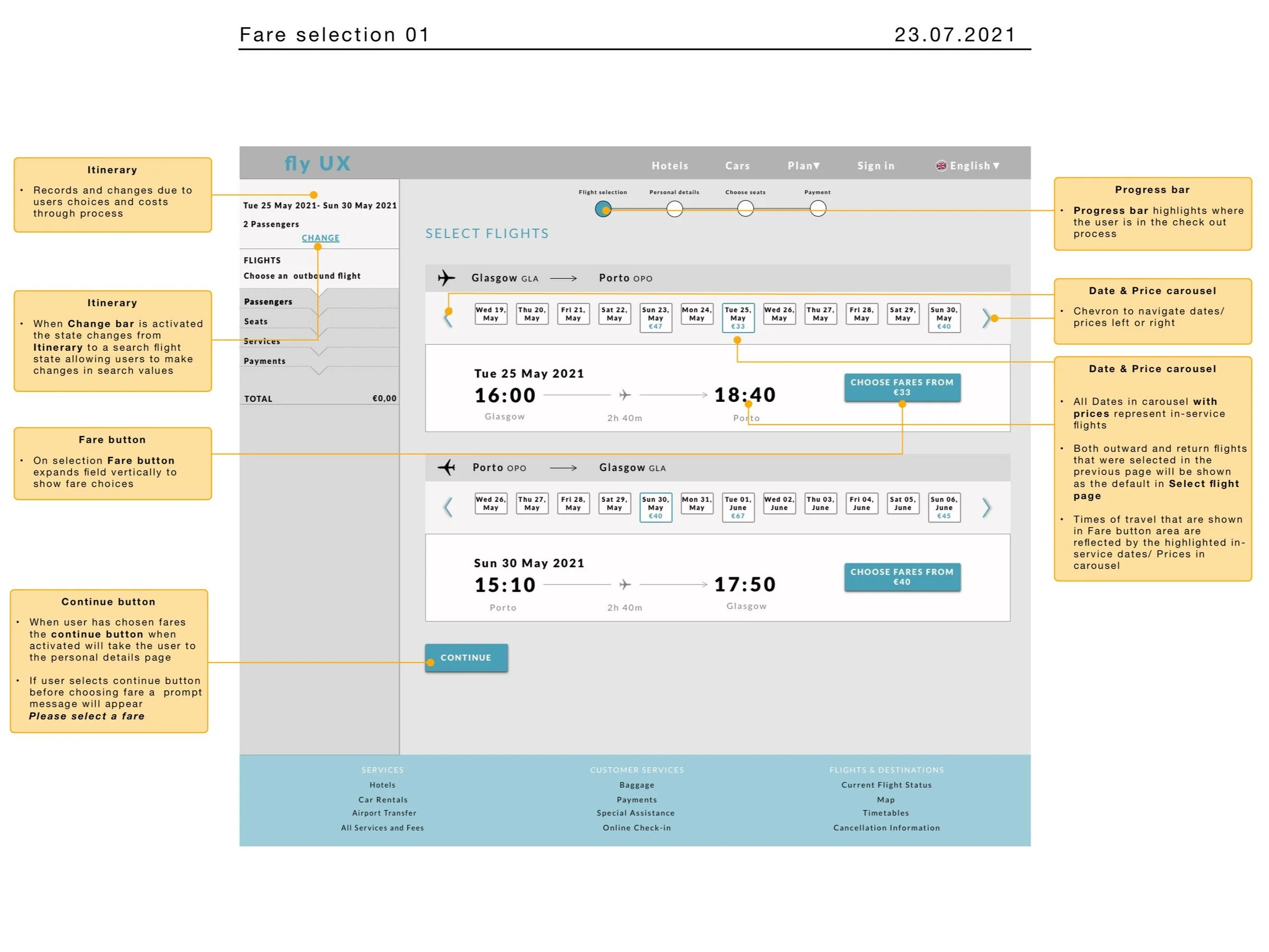Click the UK flag icon next to English

tap(941, 166)
